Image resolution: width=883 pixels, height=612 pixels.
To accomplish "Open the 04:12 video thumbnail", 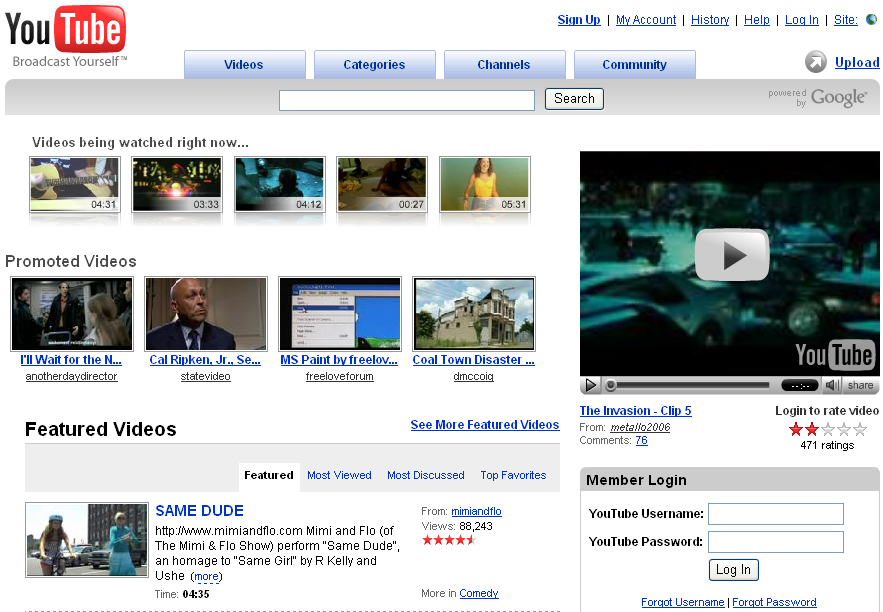I will click(x=280, y=184).
